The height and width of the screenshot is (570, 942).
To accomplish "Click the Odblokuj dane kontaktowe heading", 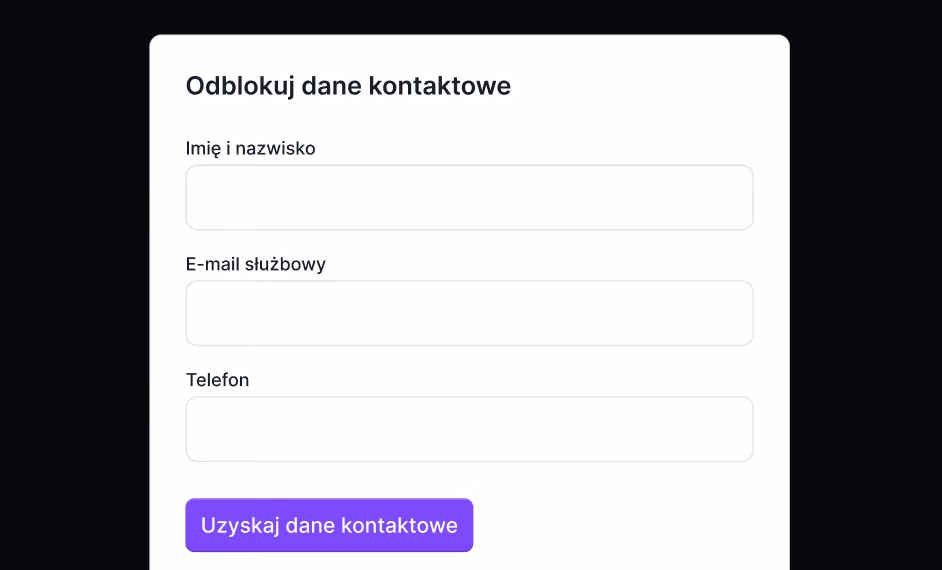I will click(348, 86).
